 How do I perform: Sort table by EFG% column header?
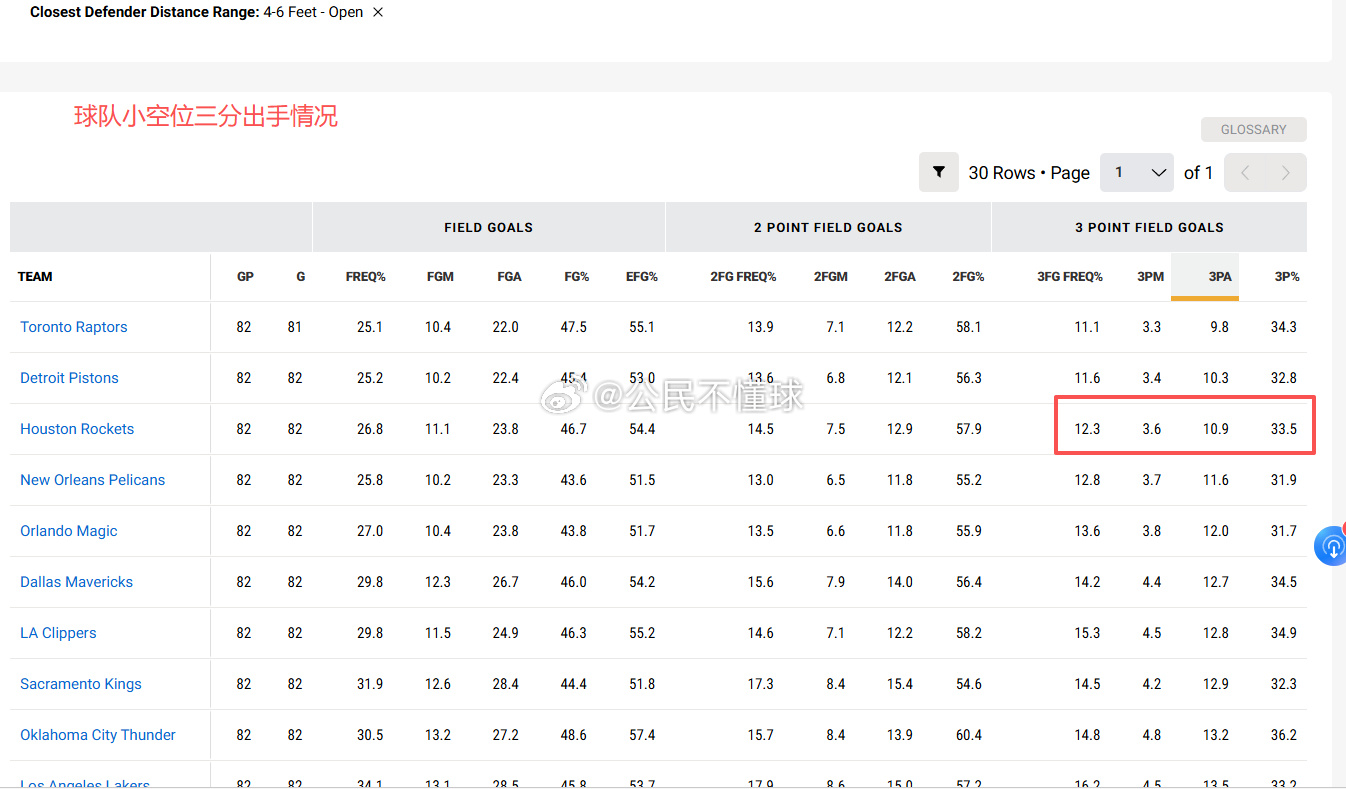pos(641,277)
